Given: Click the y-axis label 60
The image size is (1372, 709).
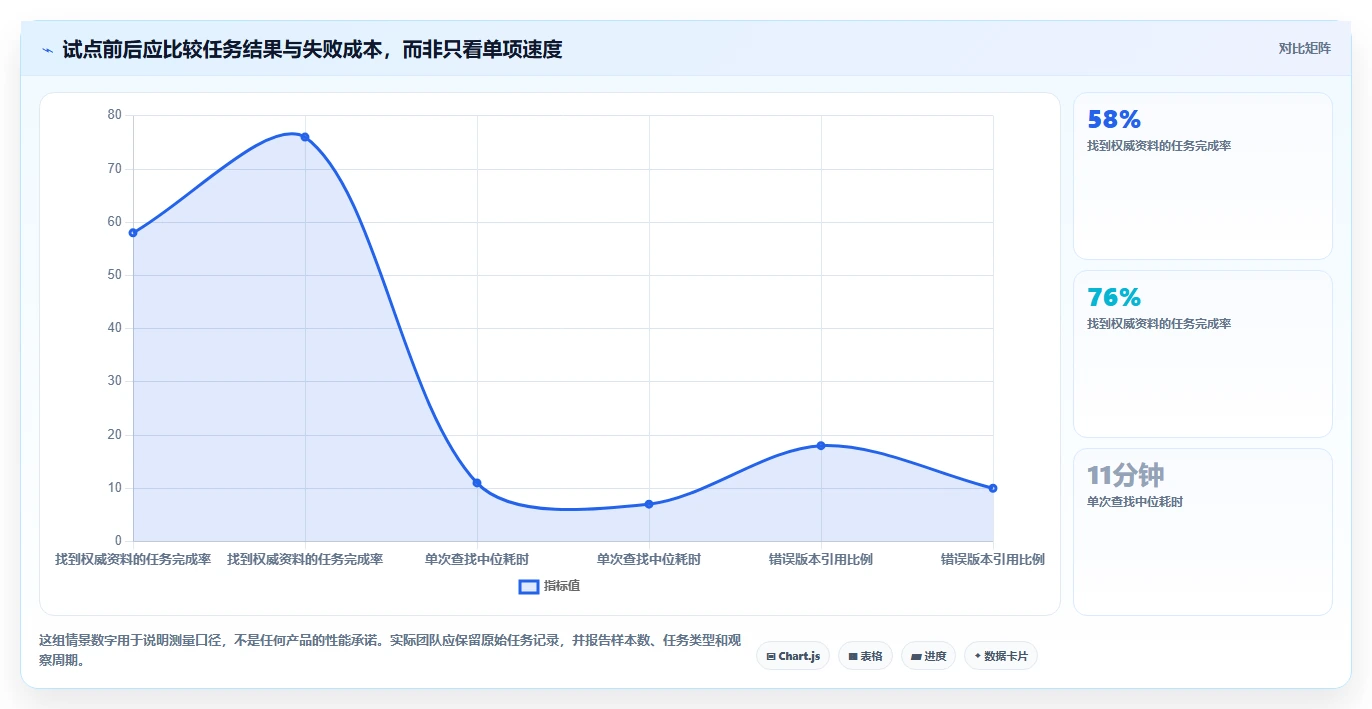Looking at the screenshot, I should coord(114,222).
